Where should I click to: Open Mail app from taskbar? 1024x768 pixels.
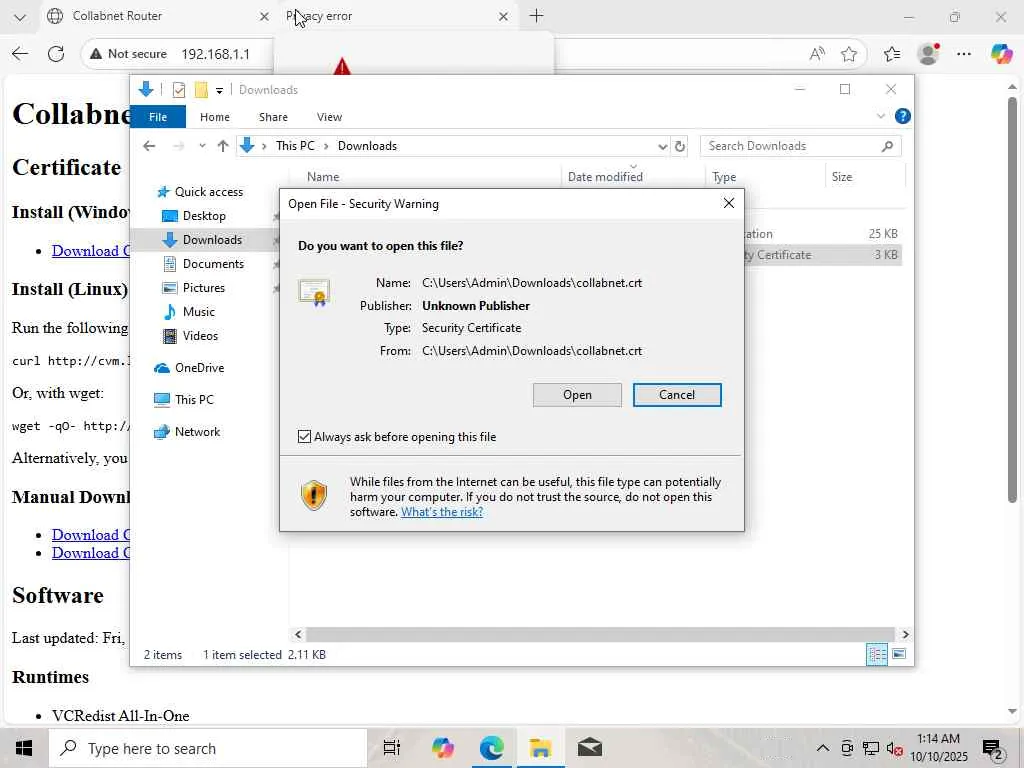pyautogui.click(x=590, y=748)
